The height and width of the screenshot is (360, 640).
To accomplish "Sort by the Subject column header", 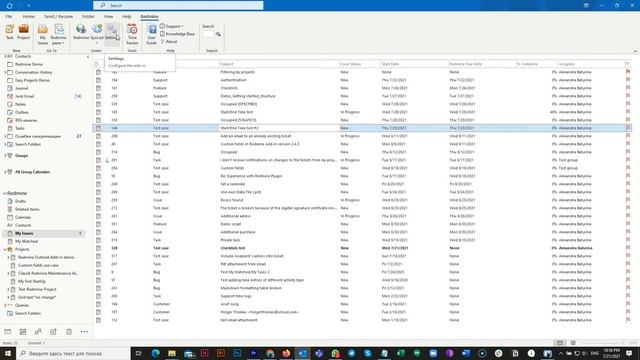I will click(x=279, y=64).
